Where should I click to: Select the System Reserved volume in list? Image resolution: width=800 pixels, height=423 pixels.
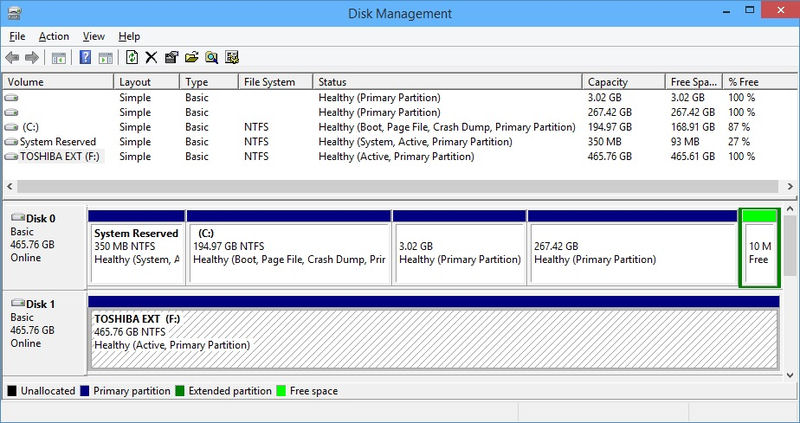pos(58,142)
